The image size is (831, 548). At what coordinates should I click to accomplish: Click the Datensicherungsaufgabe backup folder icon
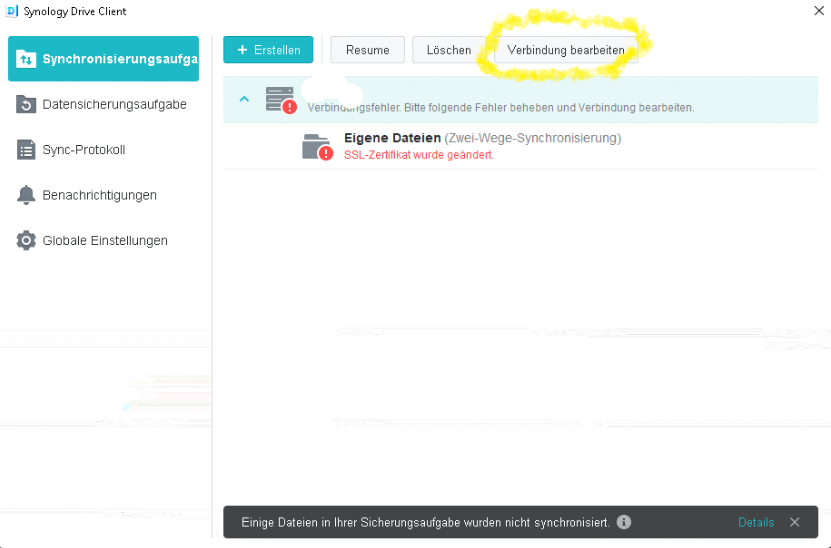(26, 104)
